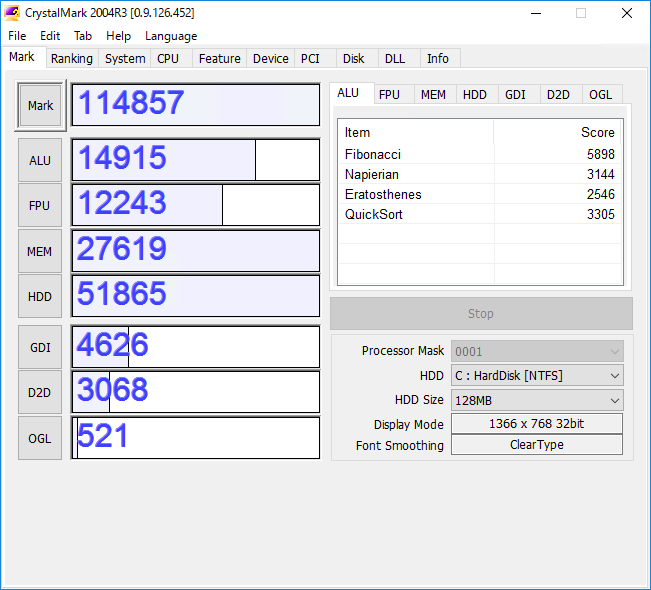Select the main Mark tab

[22, 57]
